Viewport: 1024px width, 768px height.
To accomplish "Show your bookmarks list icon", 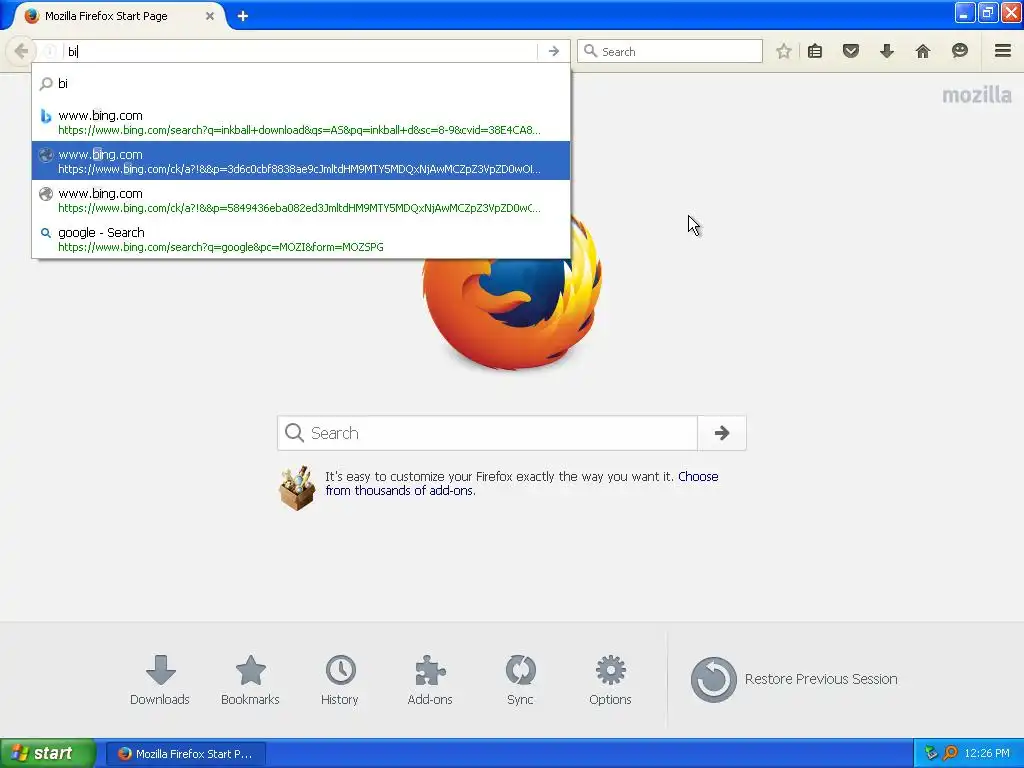I will click(815, 51).
